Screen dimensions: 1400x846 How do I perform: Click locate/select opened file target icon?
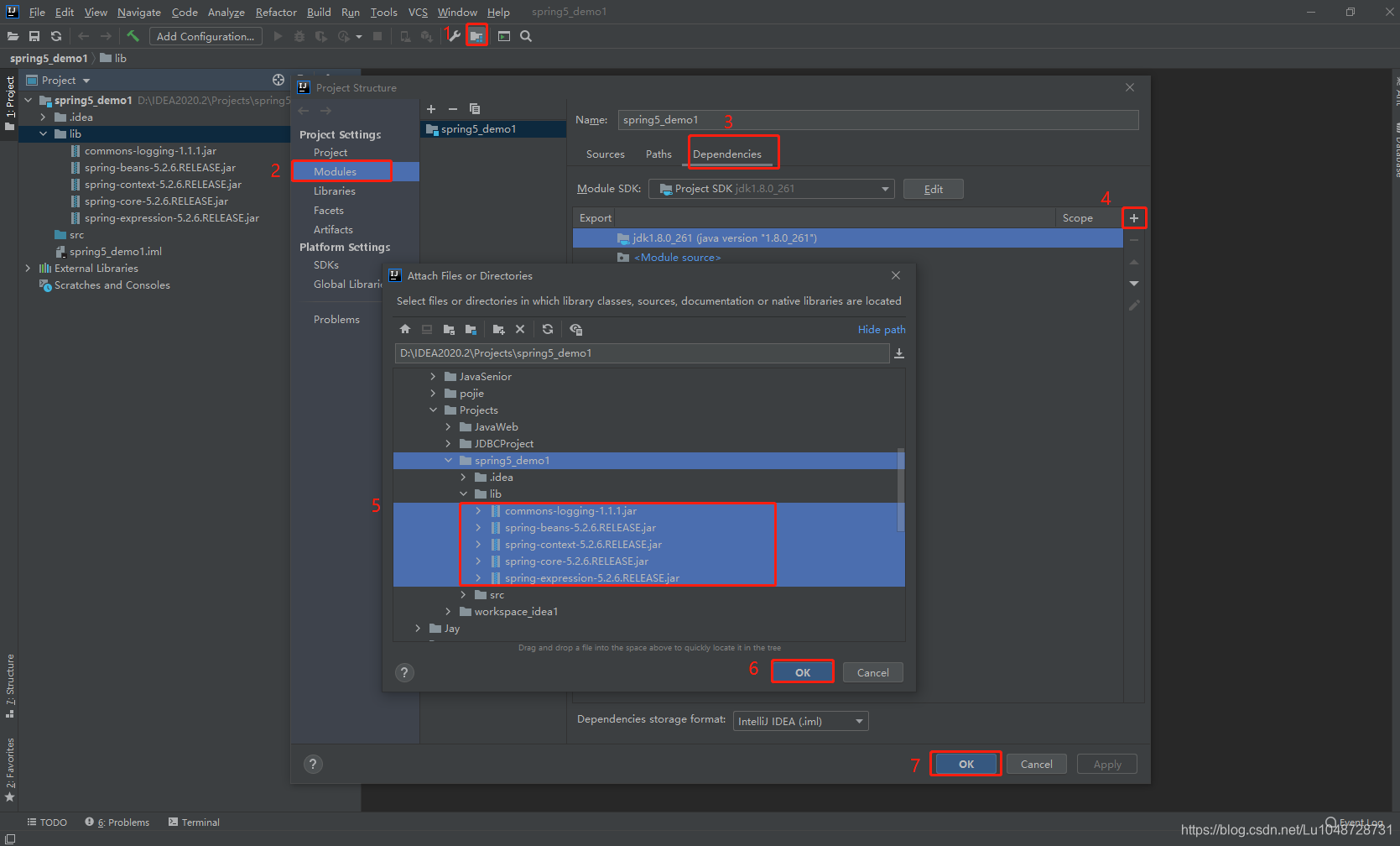pyautogui.click(x=278, y=80)
